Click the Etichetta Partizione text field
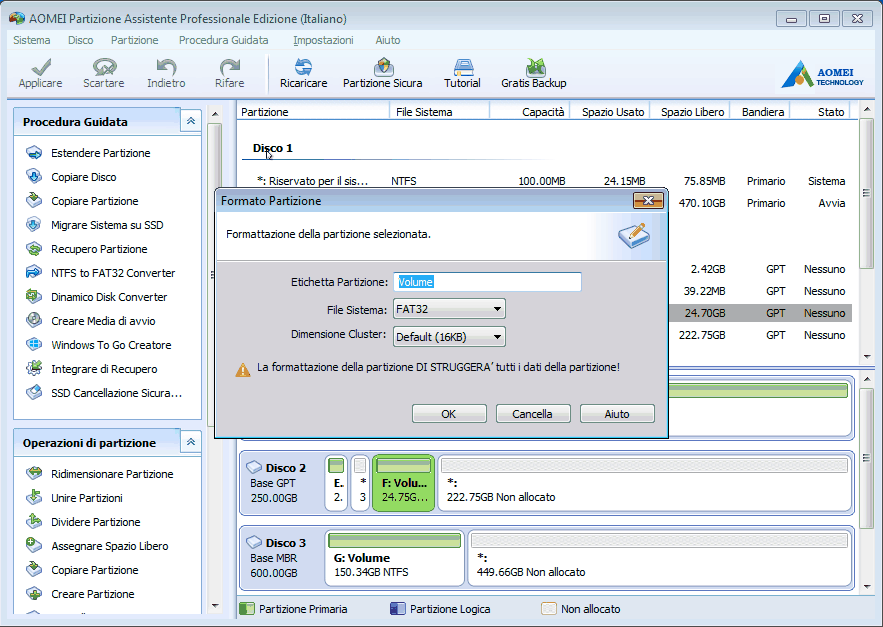 point(487,282)
